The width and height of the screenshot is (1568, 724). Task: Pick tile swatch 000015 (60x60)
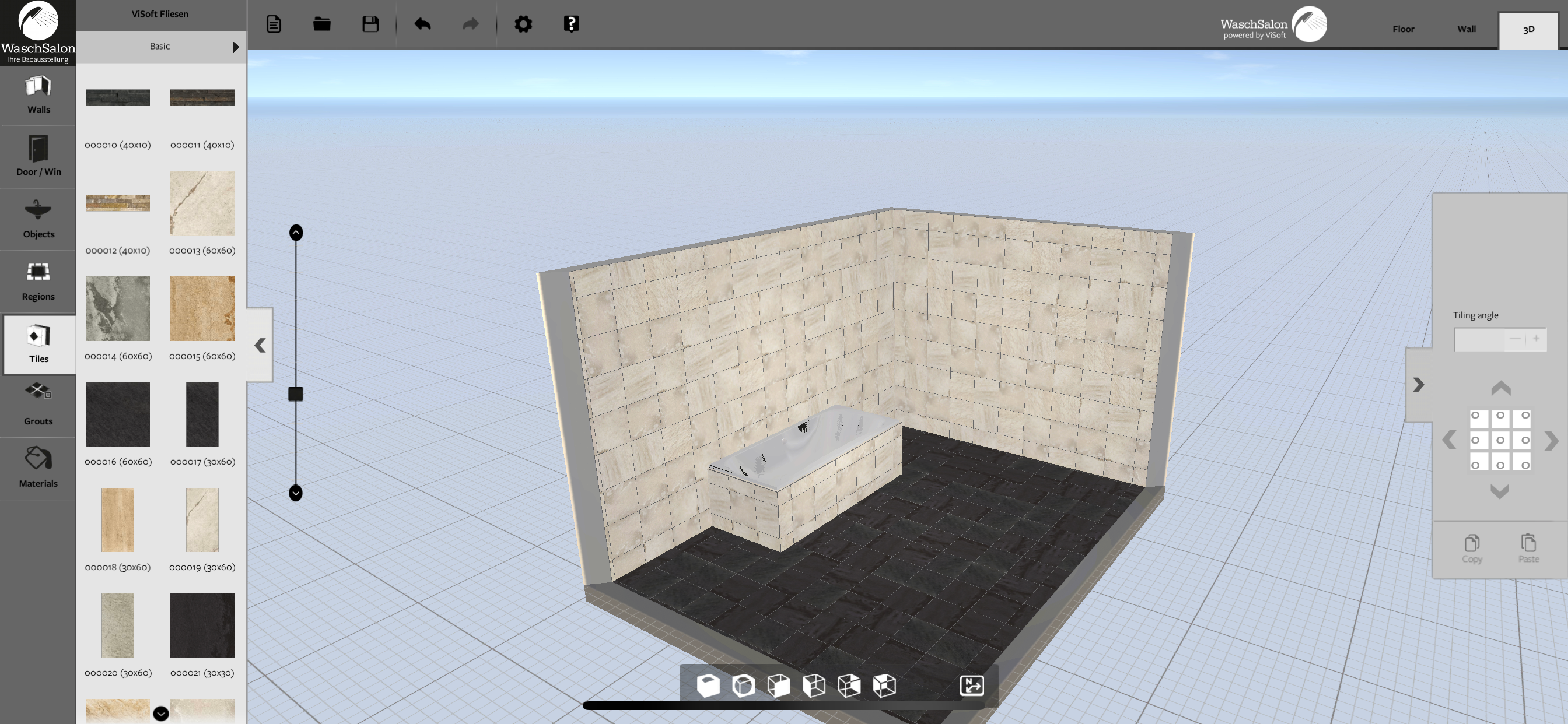tap(202, 308)
